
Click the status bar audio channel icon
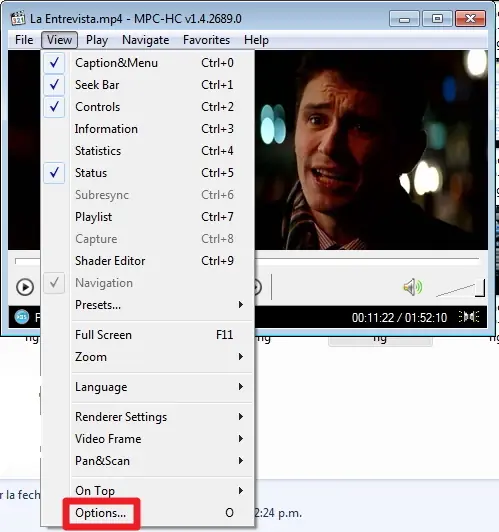click(469, 317)
